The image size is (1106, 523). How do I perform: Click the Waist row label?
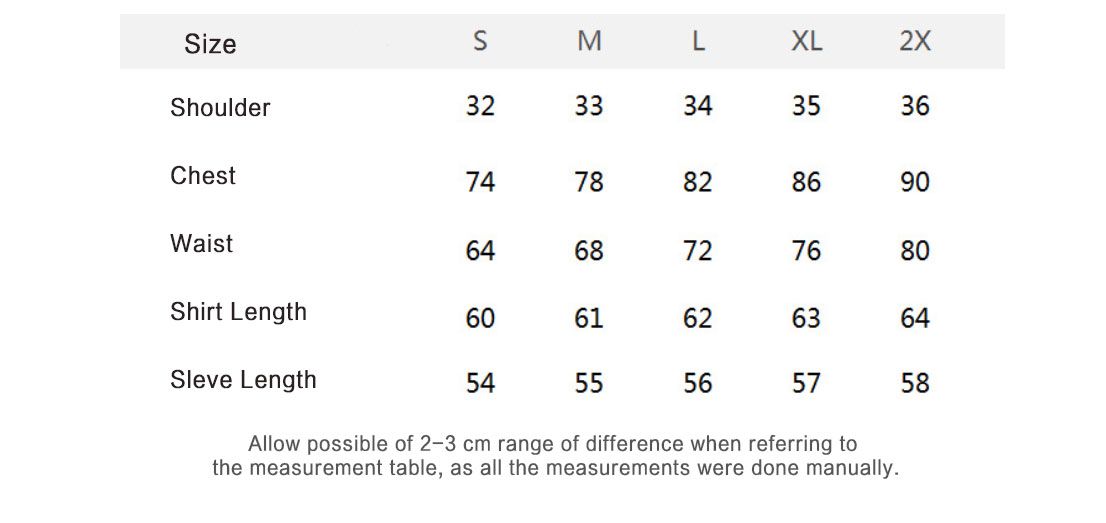click(x=201, y=244)
